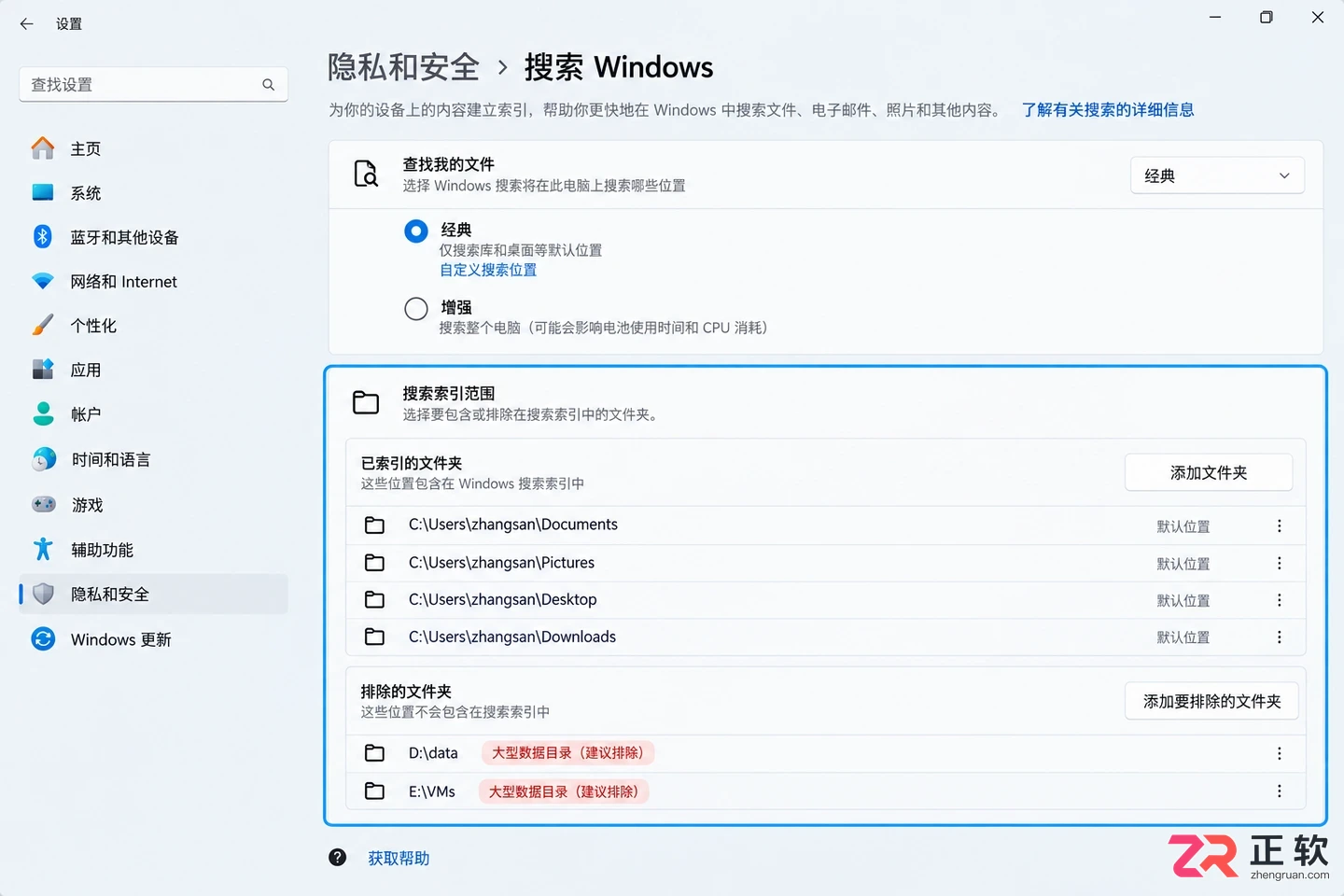Click the Bluetooth icon for 蓝牙和其他设备
The width and height of the screenshot is (1344, 896).
coord(43,237)
